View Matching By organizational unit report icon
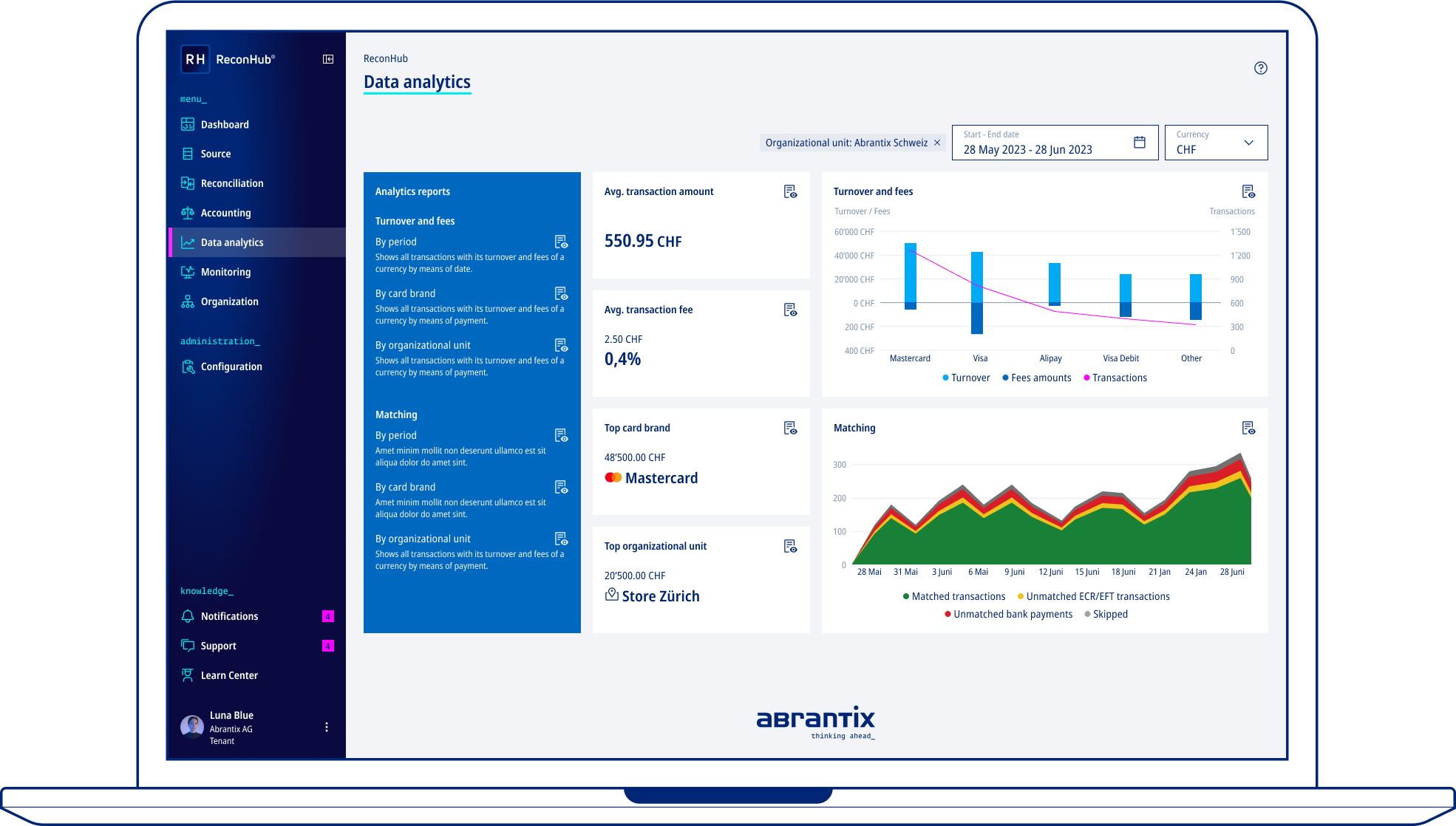Screen dimensions: 1456x826 point(562,539)
